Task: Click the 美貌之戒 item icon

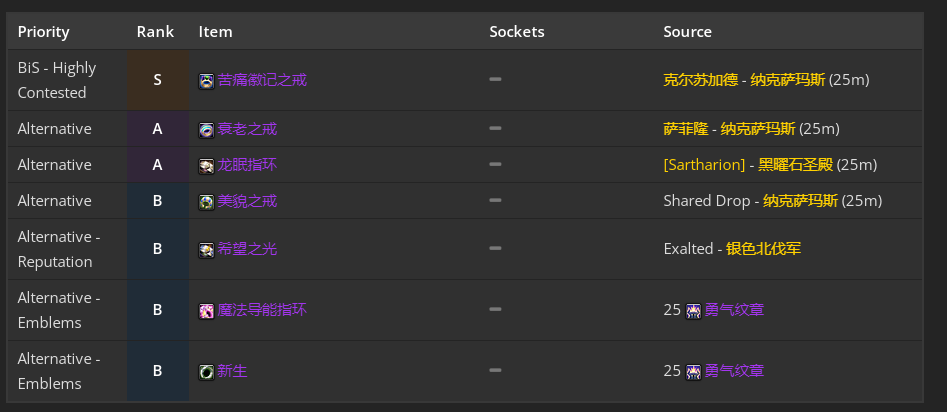Action: pyautogui.click(x=207, y=202)
